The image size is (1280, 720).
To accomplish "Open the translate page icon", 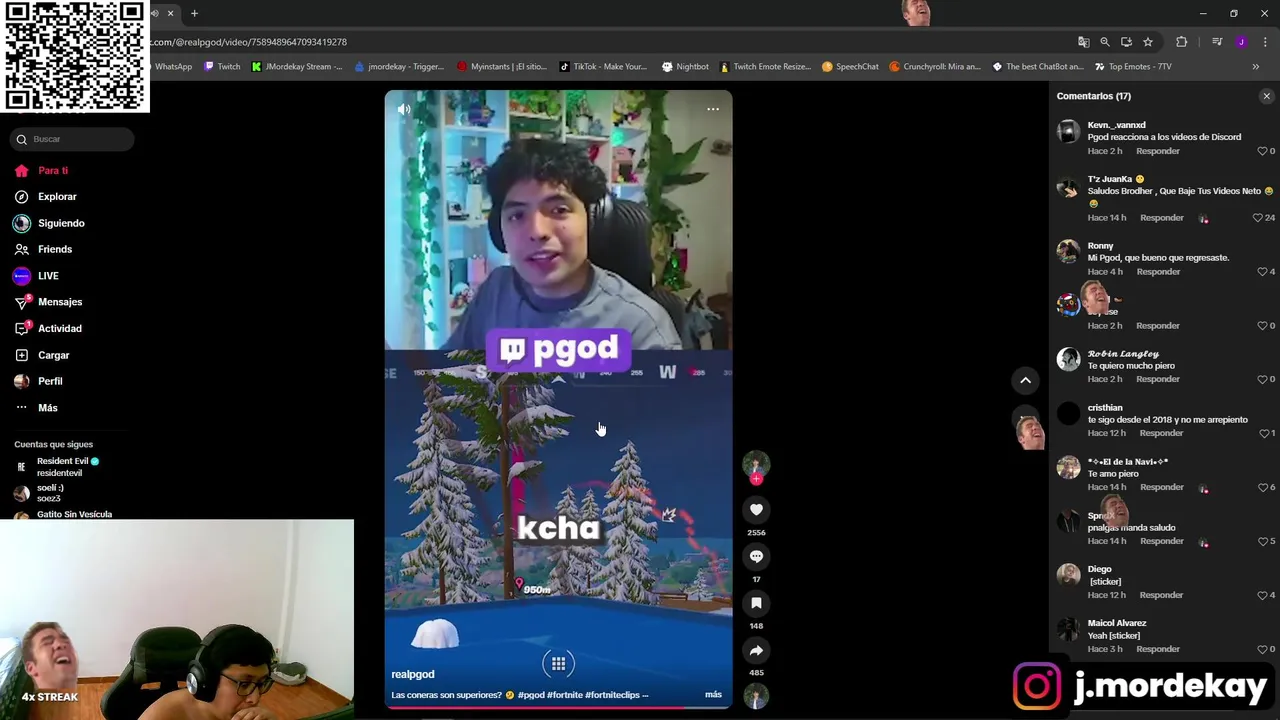I will (1083, 42).
